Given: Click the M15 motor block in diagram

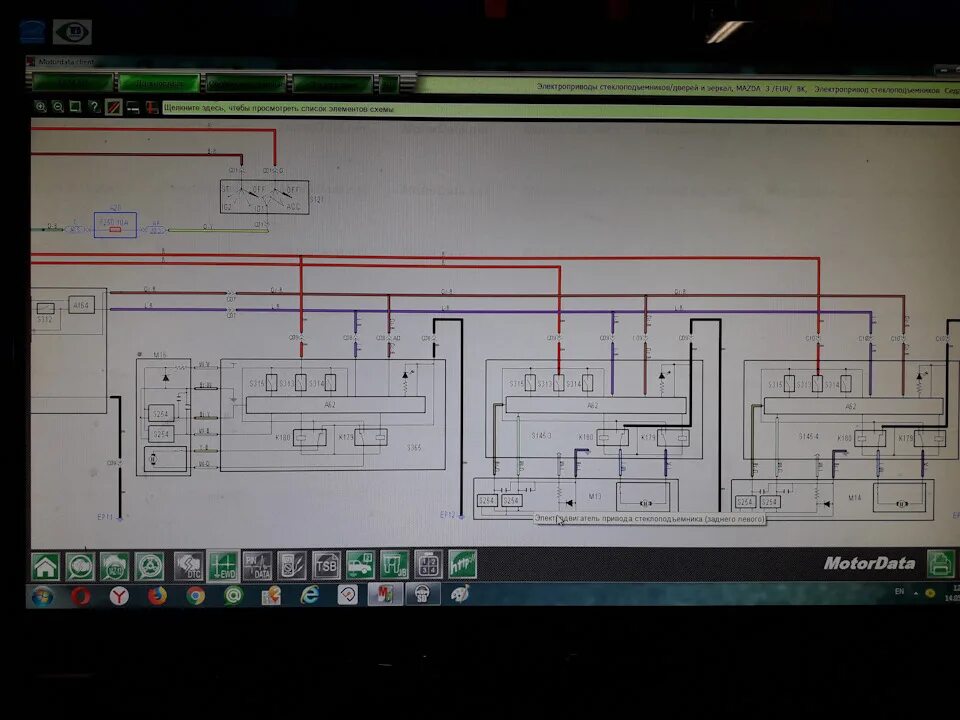Looking at the screenshot, I should pyautogui.click(x=163, y=418).
